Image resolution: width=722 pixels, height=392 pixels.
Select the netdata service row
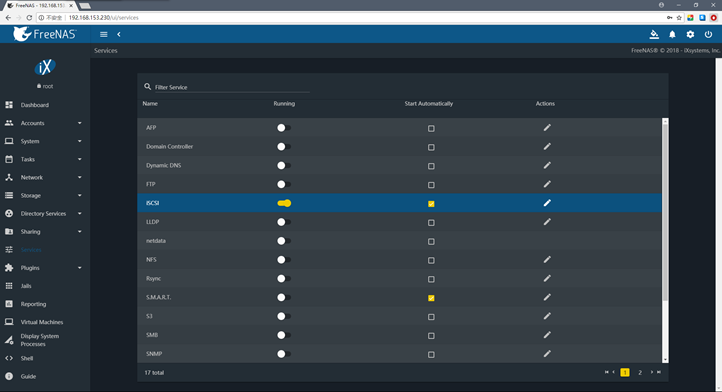click(400, 241)
